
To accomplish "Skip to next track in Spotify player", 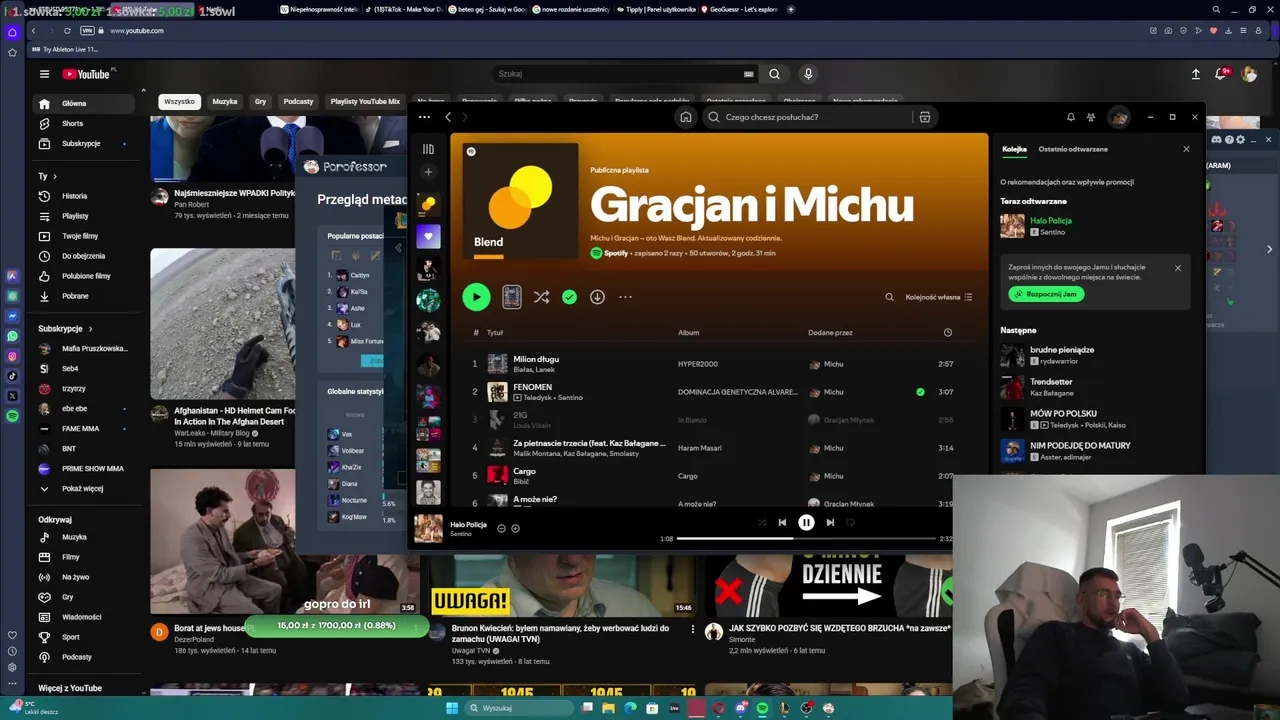I will click(830, 522).
